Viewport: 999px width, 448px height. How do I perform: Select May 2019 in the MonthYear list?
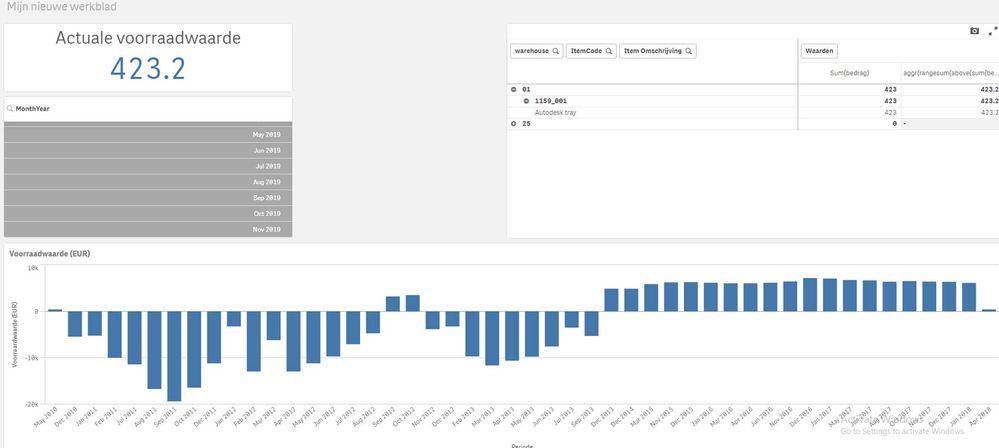pos(148,134)
